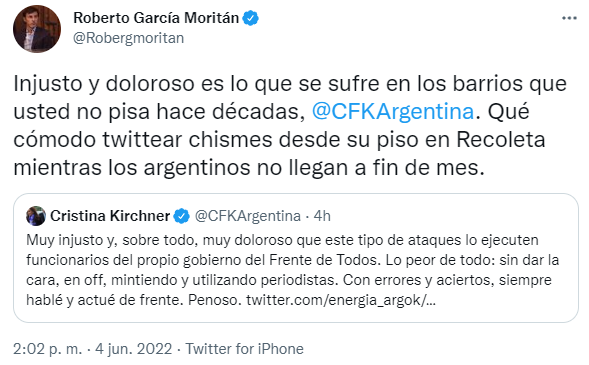Open gray @CFKArgentina handle in quoted tweet
Image resolution: width=589 pixels, height=365 pixels.
248,216
